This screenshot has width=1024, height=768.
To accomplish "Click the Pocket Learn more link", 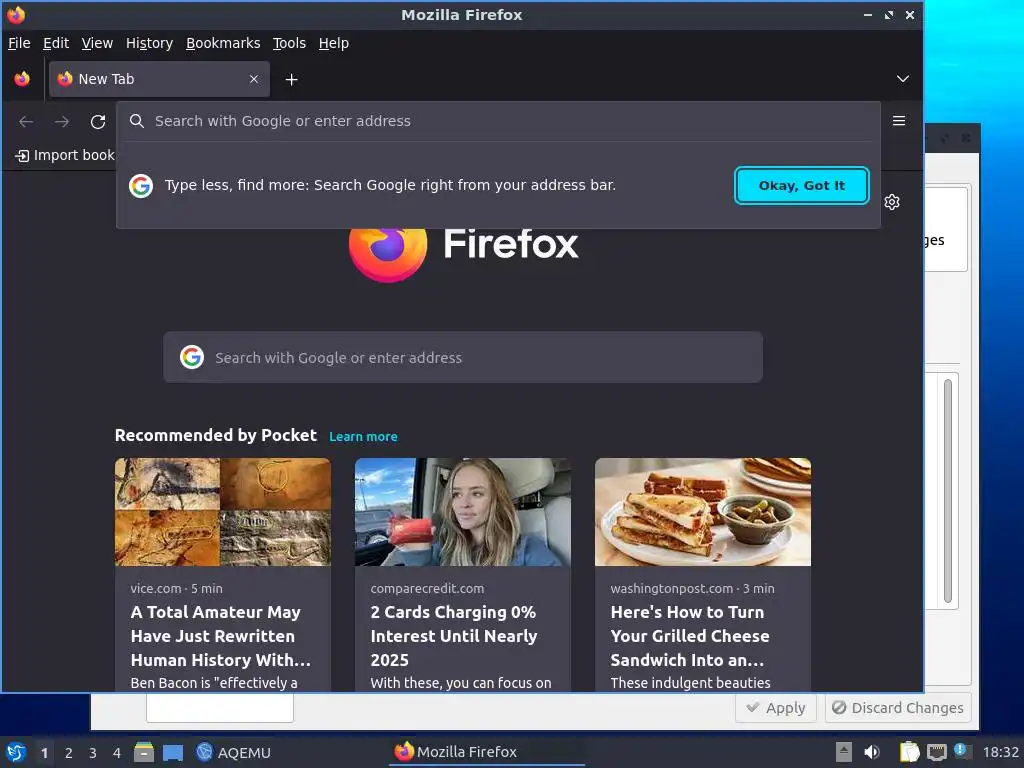I will pos(363,436).
